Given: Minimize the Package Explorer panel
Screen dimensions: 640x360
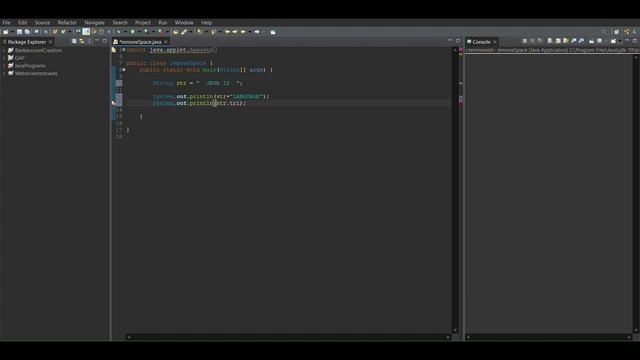Looking at the screenshot, I should (97, 41).
